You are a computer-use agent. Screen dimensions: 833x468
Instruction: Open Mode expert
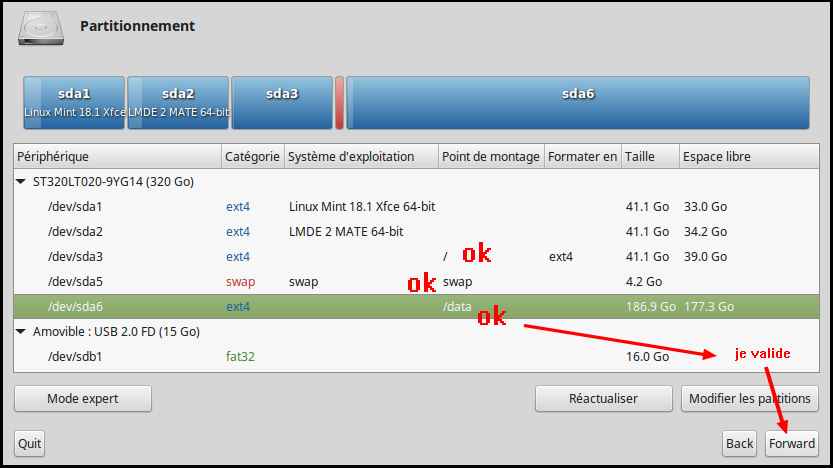click(x=83, y=399)
